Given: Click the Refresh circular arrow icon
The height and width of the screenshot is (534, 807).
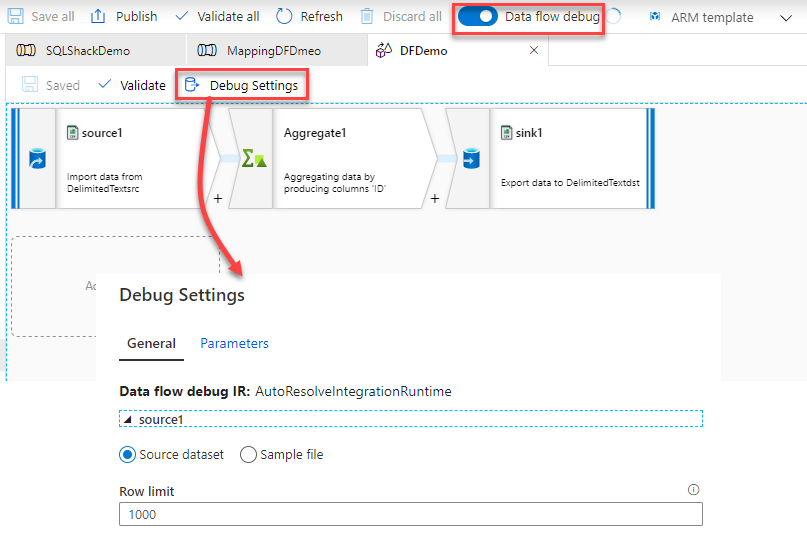Looking at the screenshot, I should [284, 16].
